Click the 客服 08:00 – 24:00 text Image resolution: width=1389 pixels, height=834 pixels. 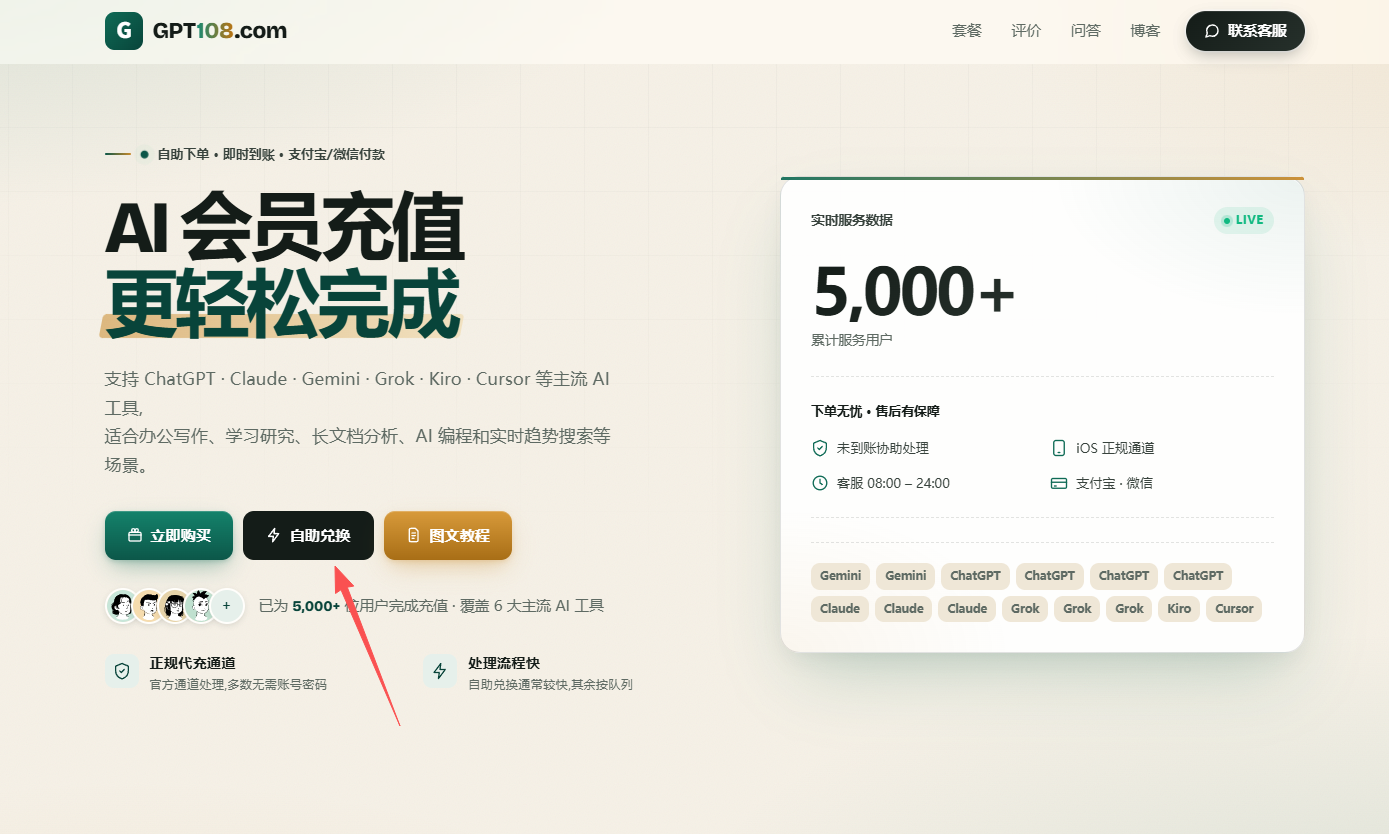coord(893,483)
